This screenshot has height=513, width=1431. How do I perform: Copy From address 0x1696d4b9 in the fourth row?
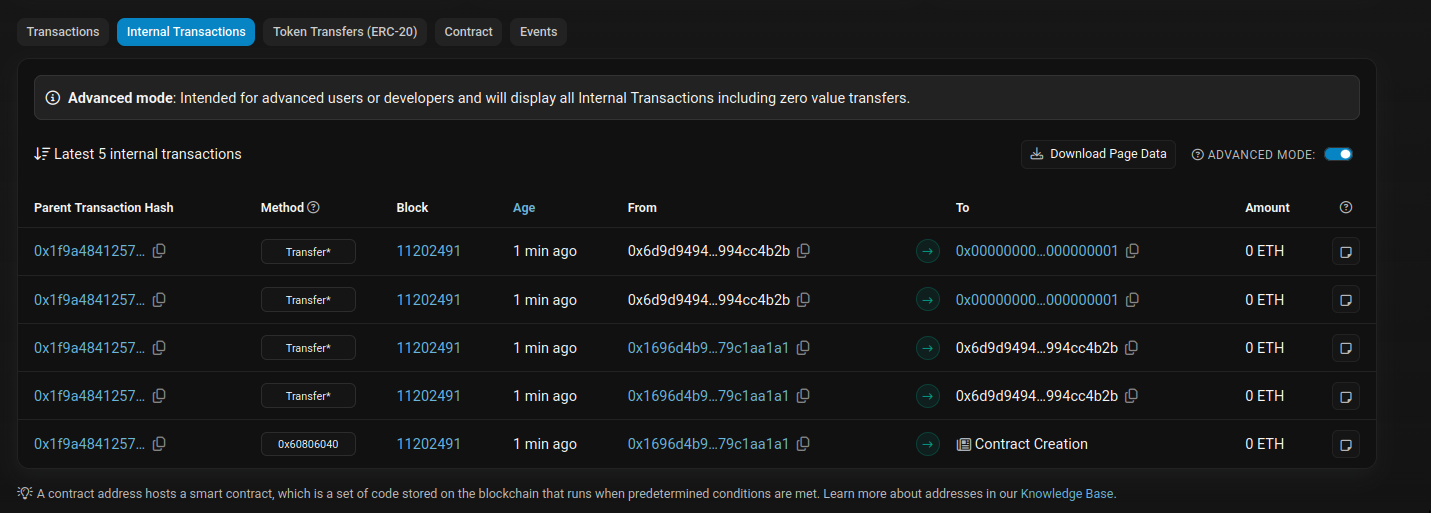point(803,396)
